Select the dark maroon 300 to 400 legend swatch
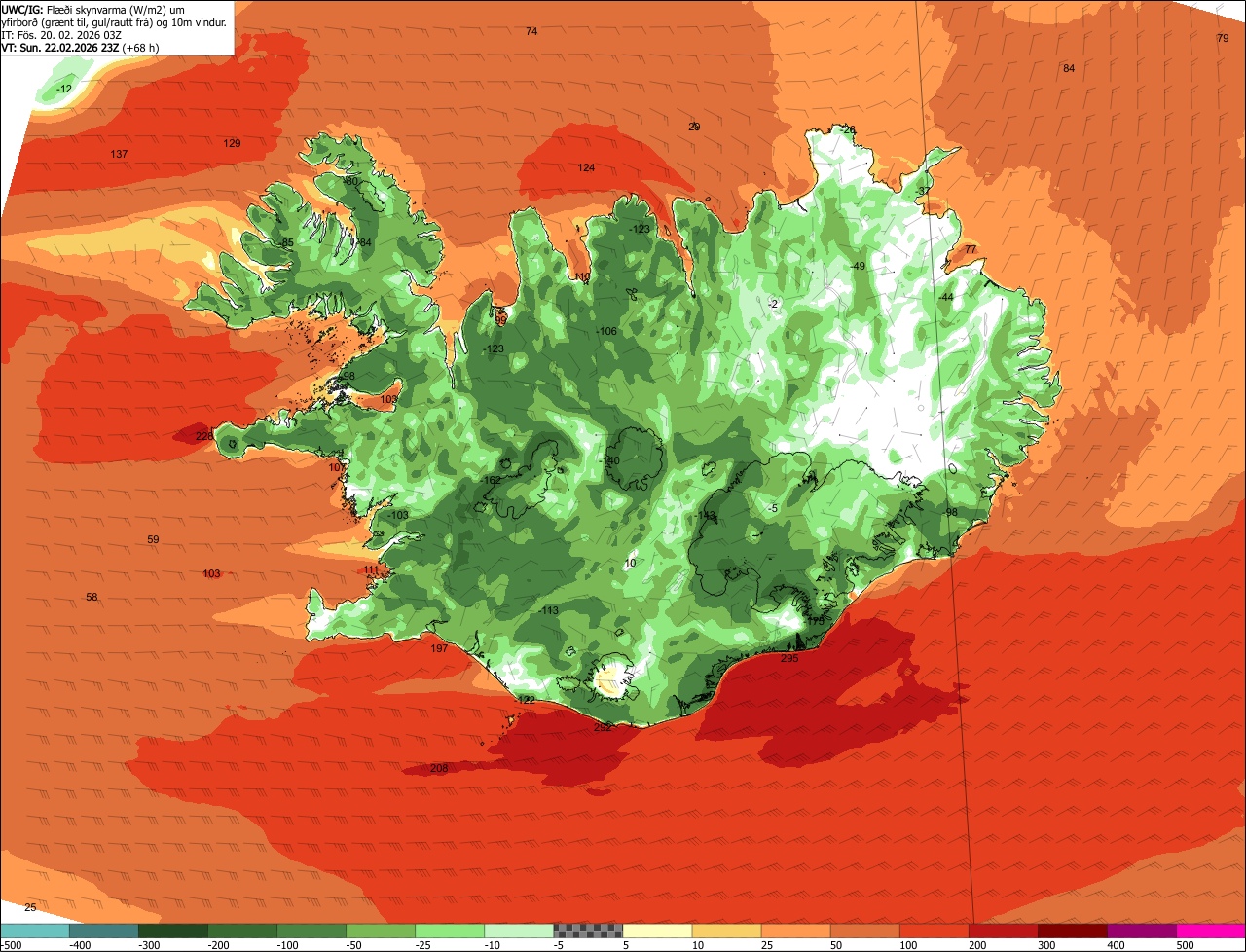 (x=1071, y=931)
